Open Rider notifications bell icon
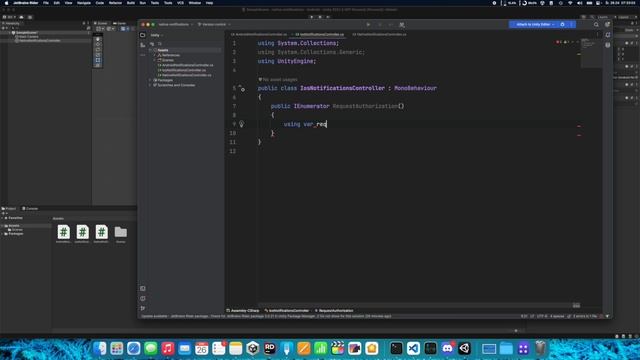The height and width of the screenshot is (360, 640). [x=608, y=35]
